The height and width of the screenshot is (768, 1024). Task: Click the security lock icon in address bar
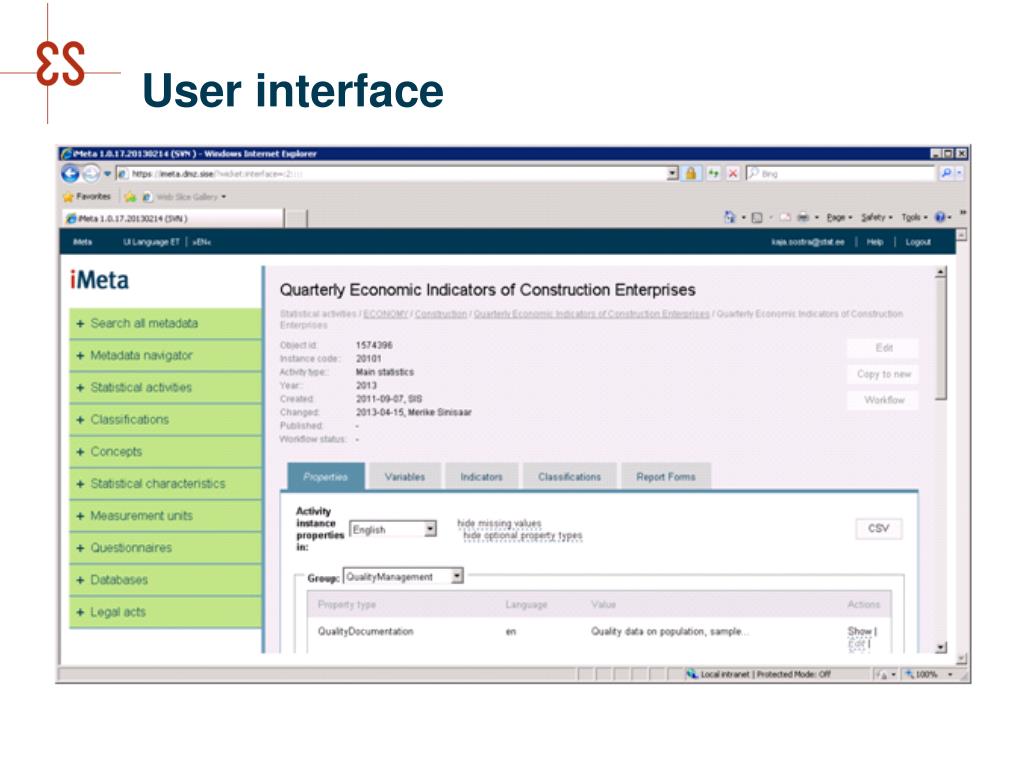(690, 173)
